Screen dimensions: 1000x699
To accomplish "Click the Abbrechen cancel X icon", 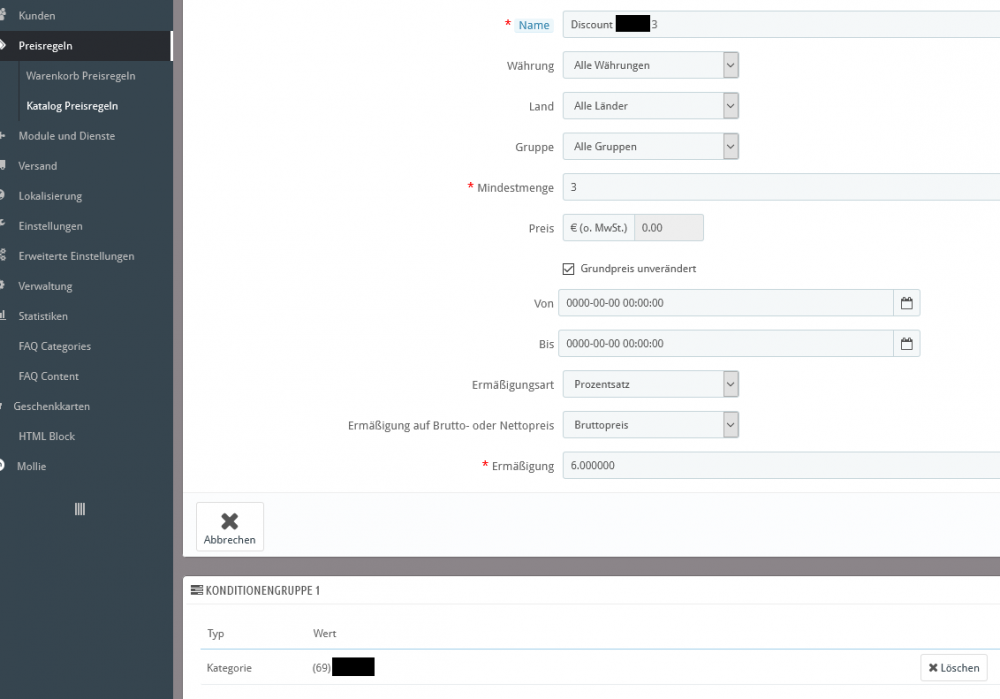I will pyautogui.click(x=229, y=521).
